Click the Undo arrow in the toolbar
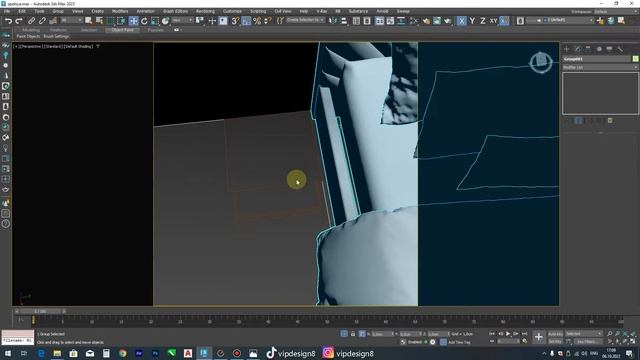Screen dimensions: 640x360 [8, 20]
